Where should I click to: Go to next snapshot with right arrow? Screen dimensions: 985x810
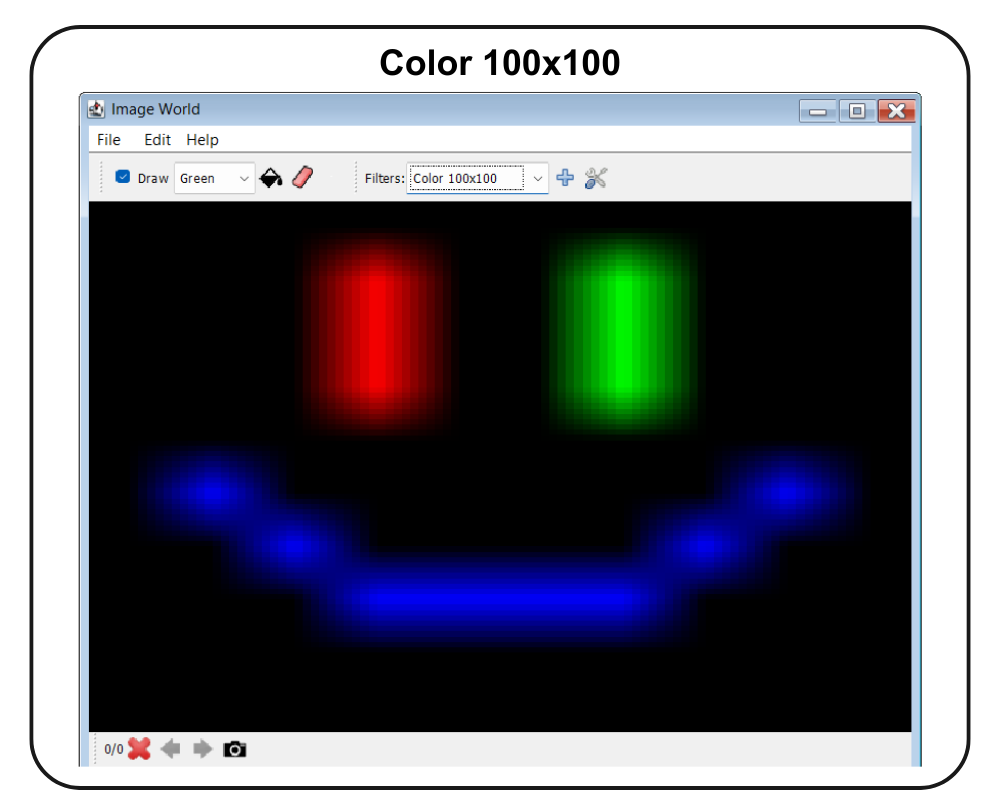pyautogui.click(x=202, y=749)
